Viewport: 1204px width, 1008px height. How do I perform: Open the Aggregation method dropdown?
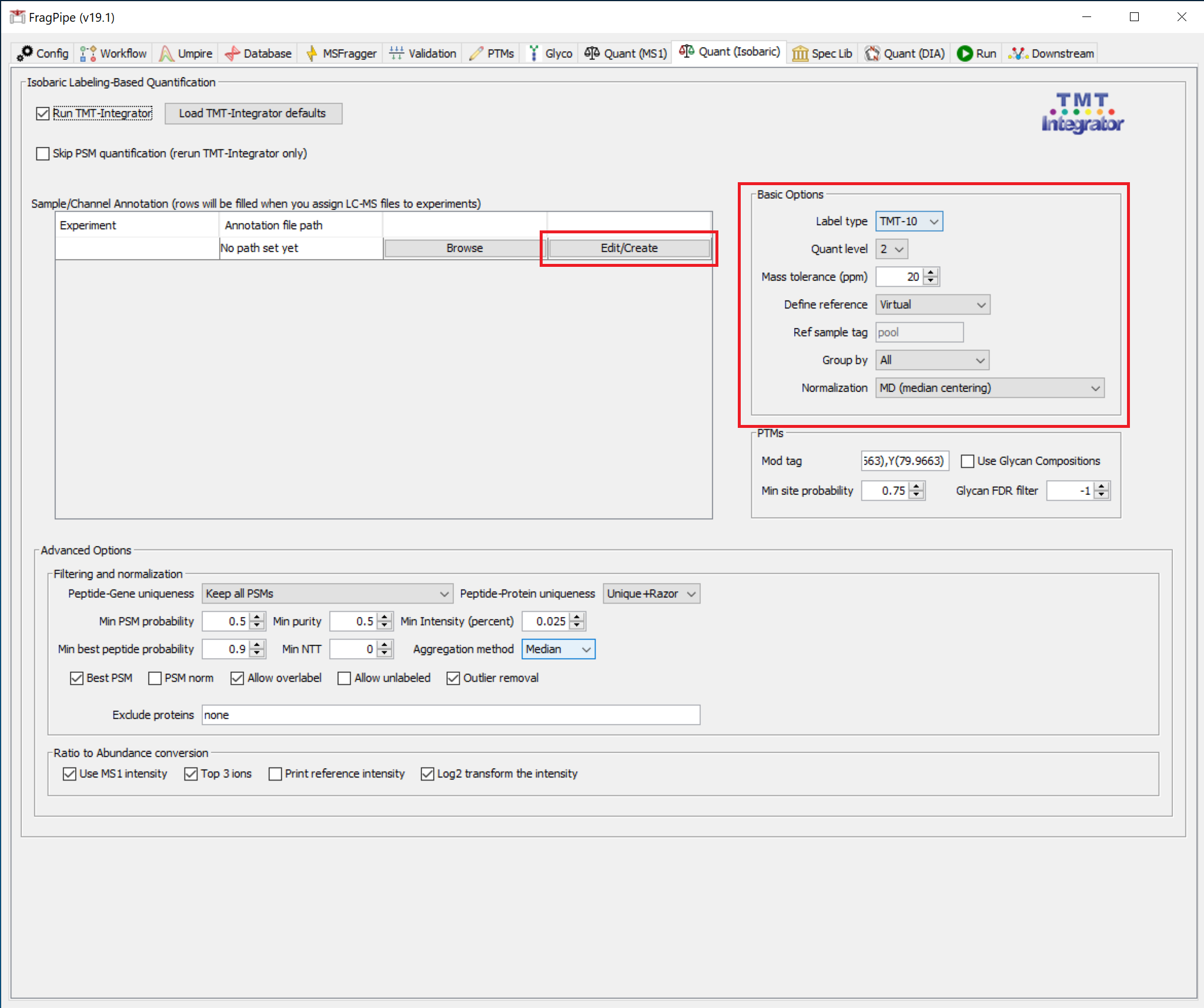click(558, 649)
